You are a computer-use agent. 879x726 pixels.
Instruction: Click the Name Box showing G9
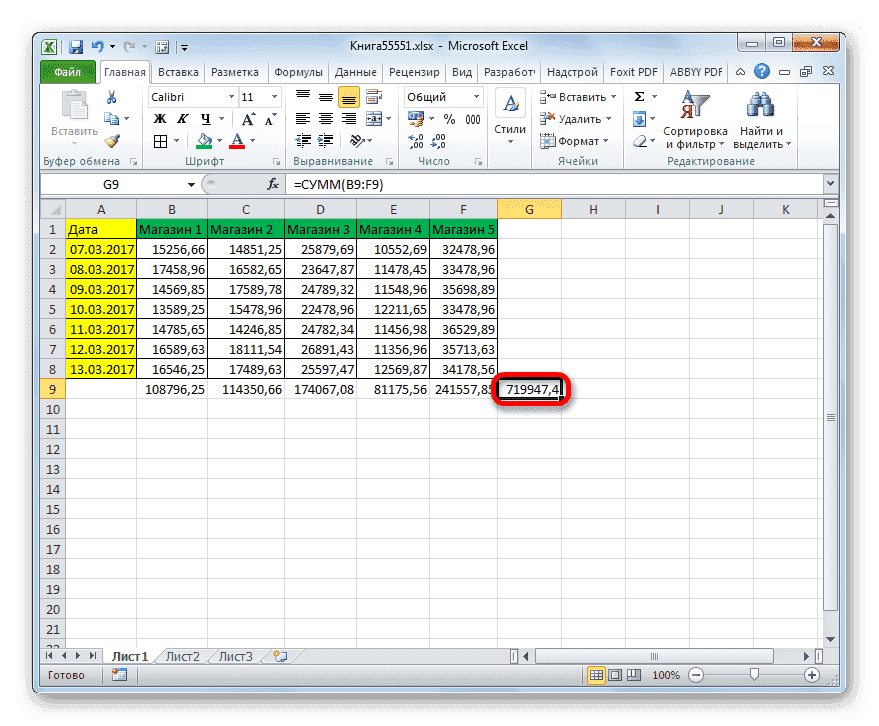tap(110, 185)
